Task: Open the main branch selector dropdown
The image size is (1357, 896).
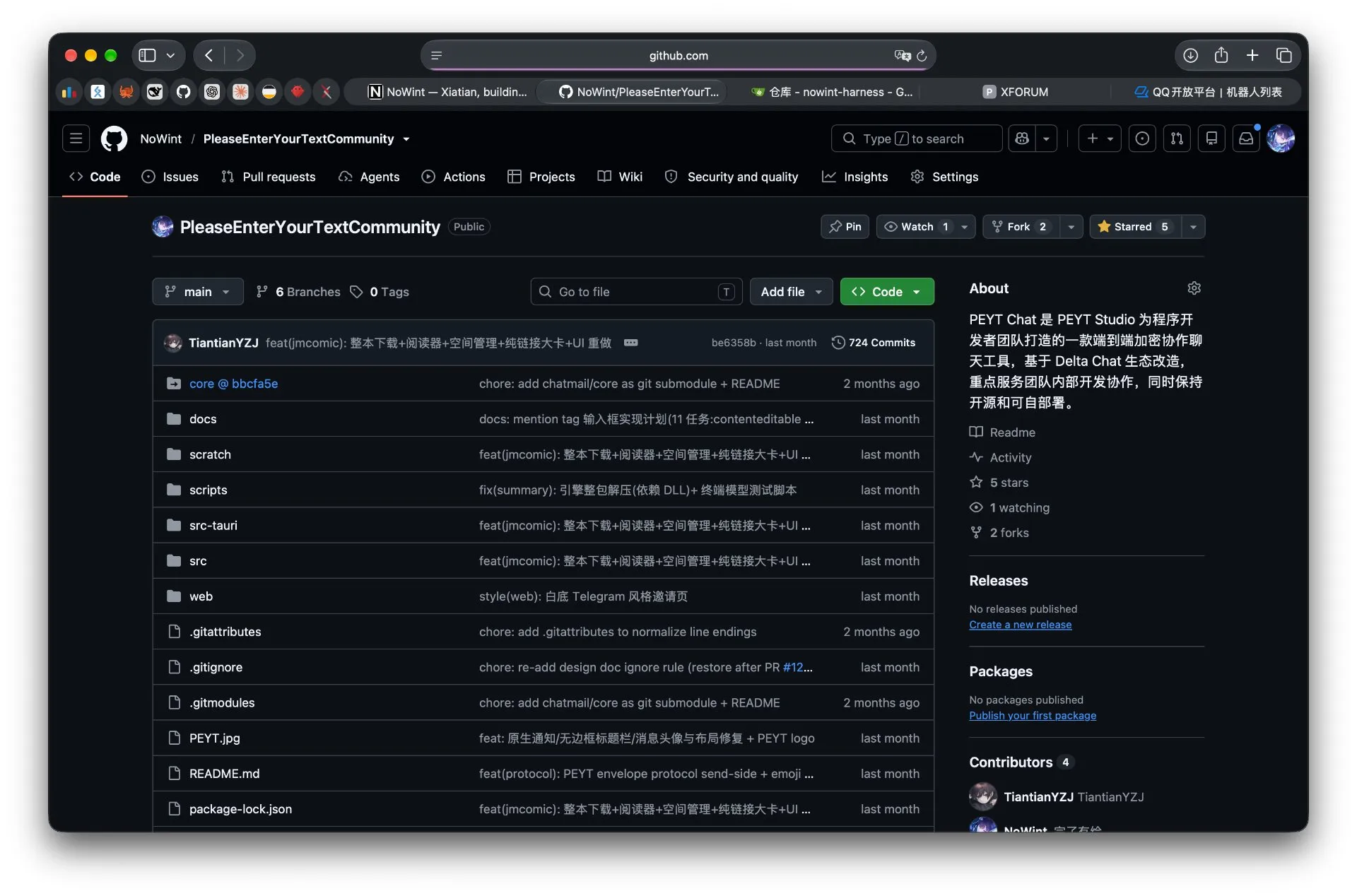Action: click(x=198, y=292)
